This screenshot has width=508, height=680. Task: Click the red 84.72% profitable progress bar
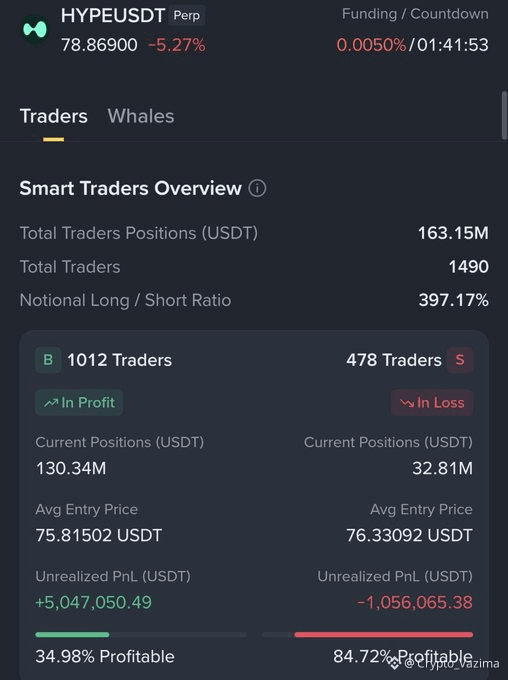pyautogui.click(x=383, y=634)
